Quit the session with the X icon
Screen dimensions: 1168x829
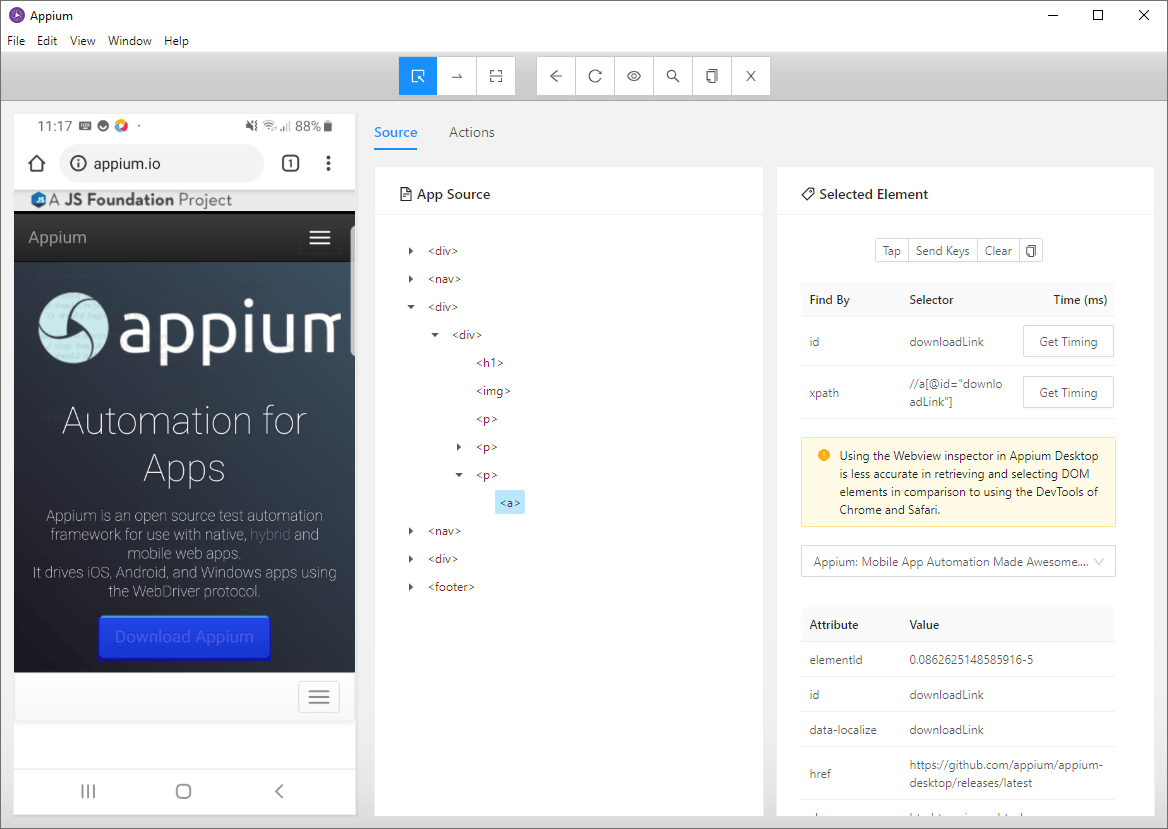(x=750, y=76)
